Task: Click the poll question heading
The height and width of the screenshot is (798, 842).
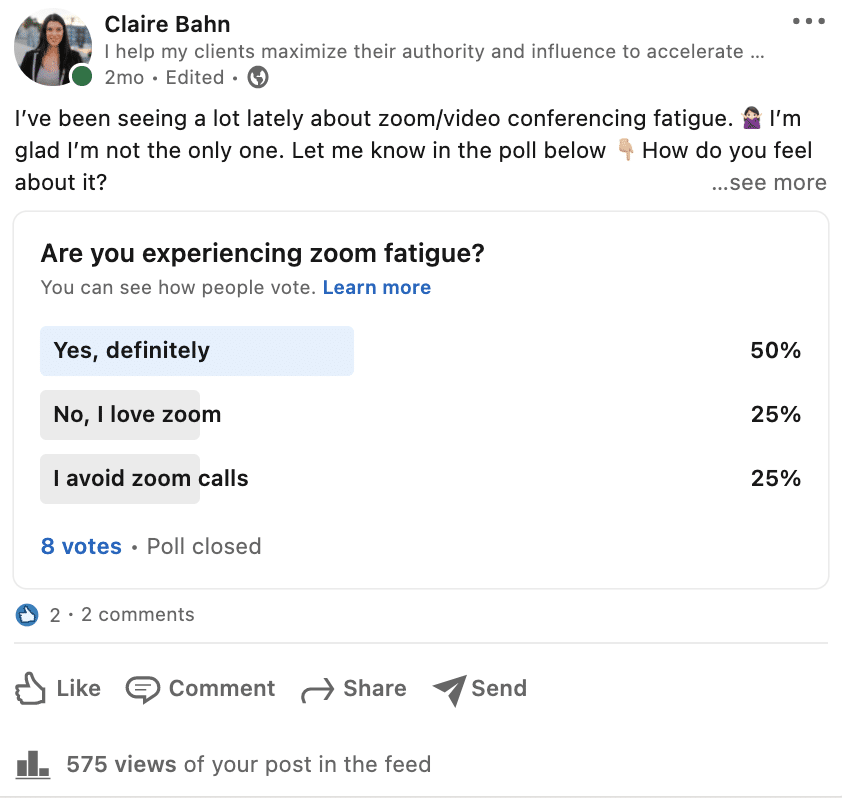Action: tap(262, 254)
